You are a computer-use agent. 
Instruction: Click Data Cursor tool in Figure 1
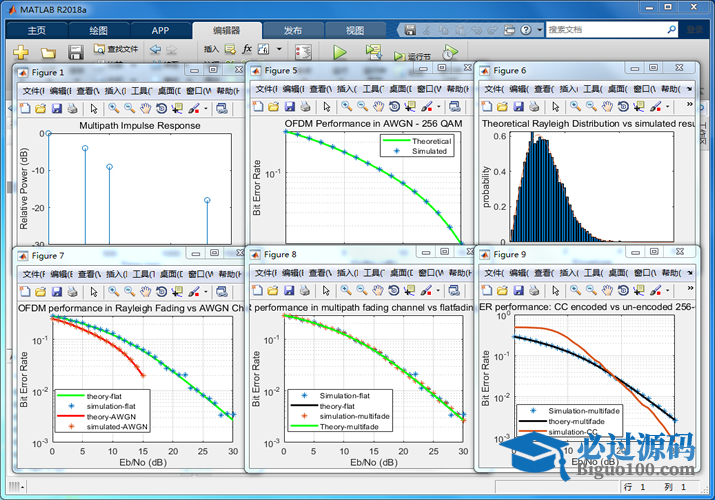click(177, 108)
